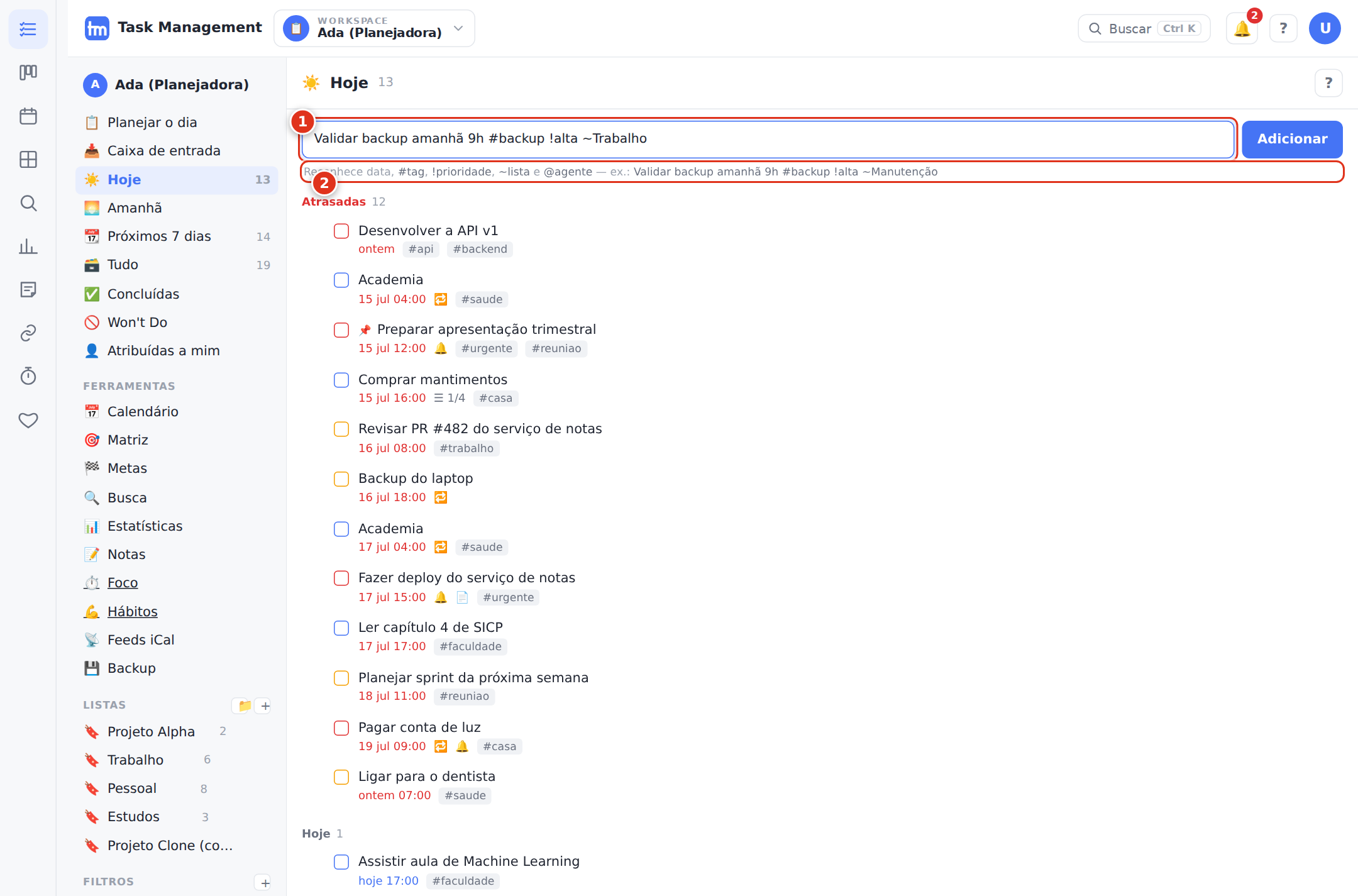
Task: Click the Adicionar button
Action: click(x=1292, y=139)
